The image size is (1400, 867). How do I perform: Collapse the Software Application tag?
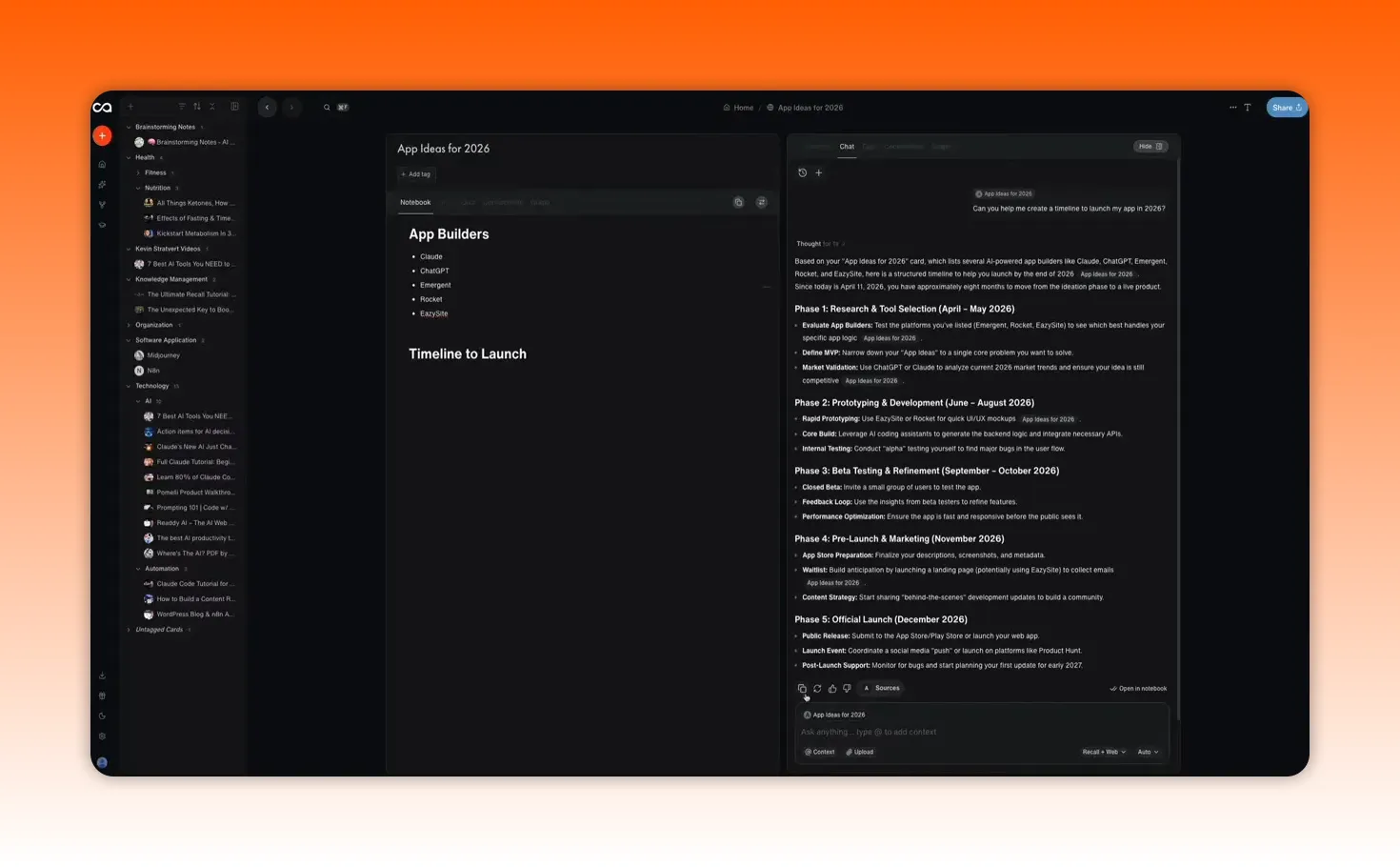(x=129, y=340)
